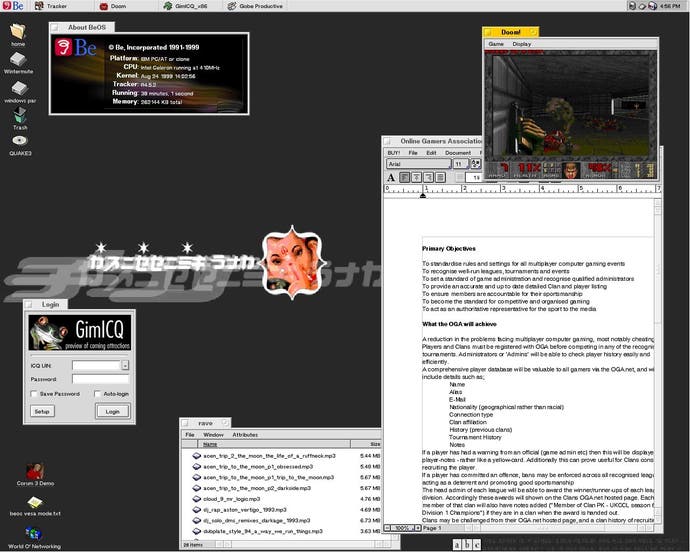Screen dimensions: 690x552
Task: Enable the Auto-login checkbox
Action: [97, 394]
